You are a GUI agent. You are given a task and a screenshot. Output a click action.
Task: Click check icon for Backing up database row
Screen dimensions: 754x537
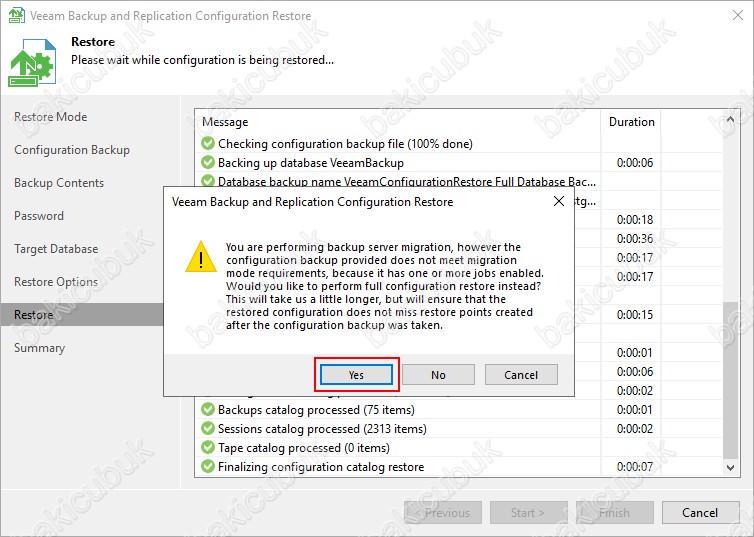(208, 162)
